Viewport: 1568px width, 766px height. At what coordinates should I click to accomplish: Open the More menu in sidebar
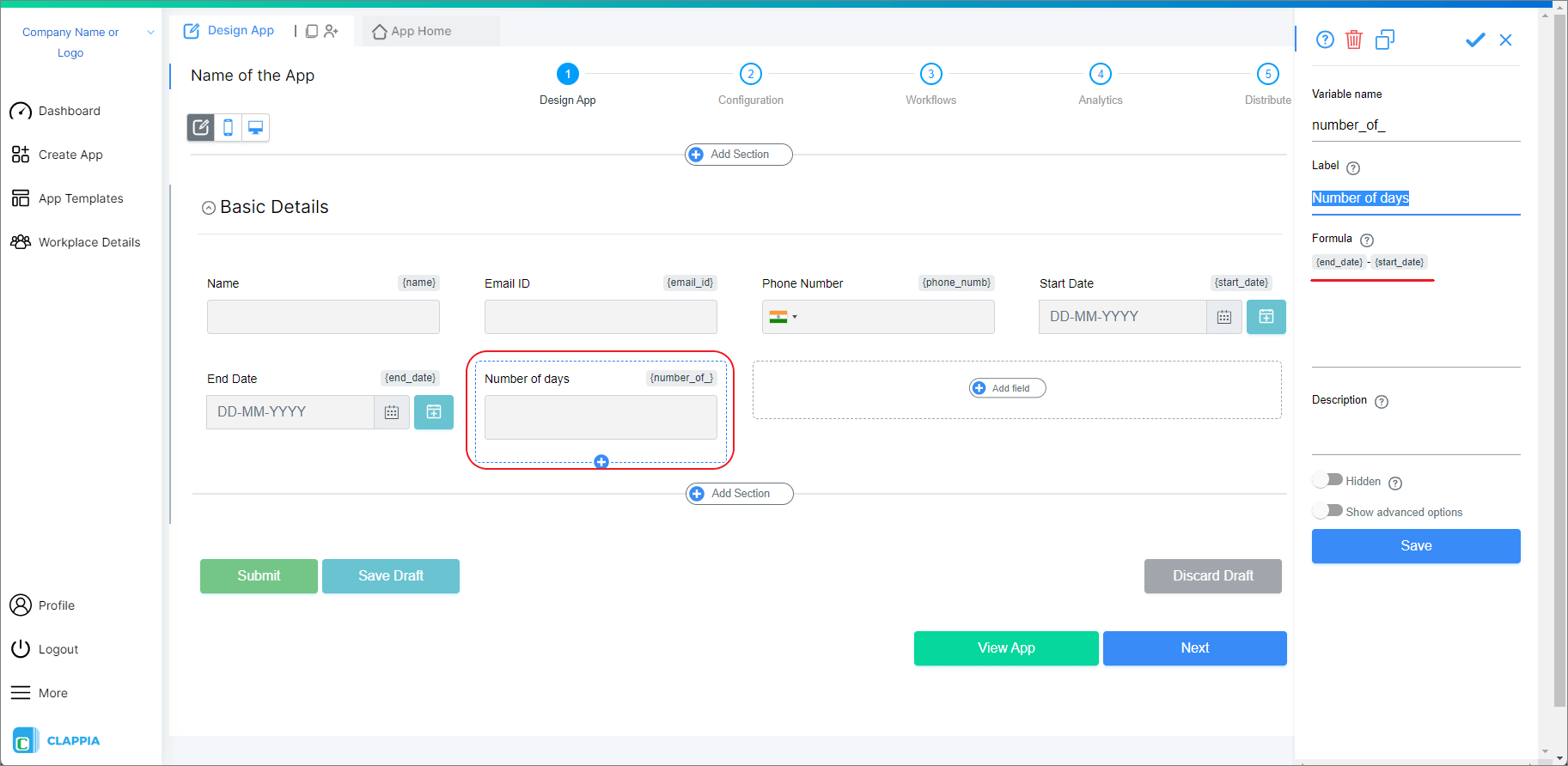coord(39,693)
